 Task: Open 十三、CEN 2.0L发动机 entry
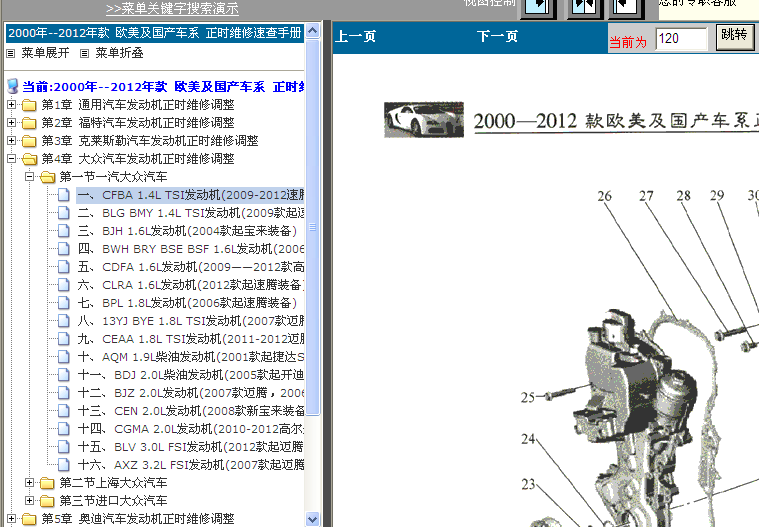(x=190, y=411)
